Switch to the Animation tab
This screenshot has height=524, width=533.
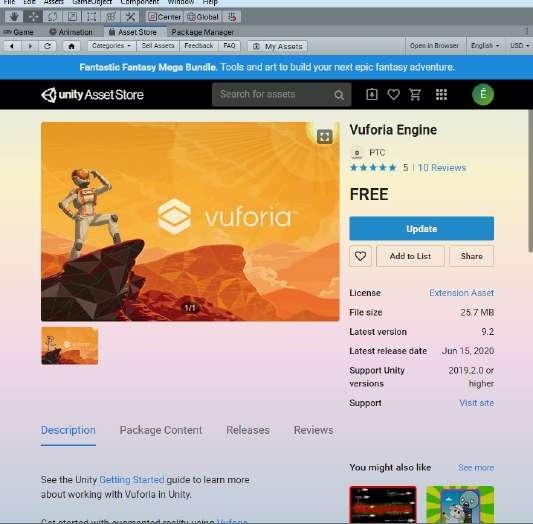(x=71, y=32)
